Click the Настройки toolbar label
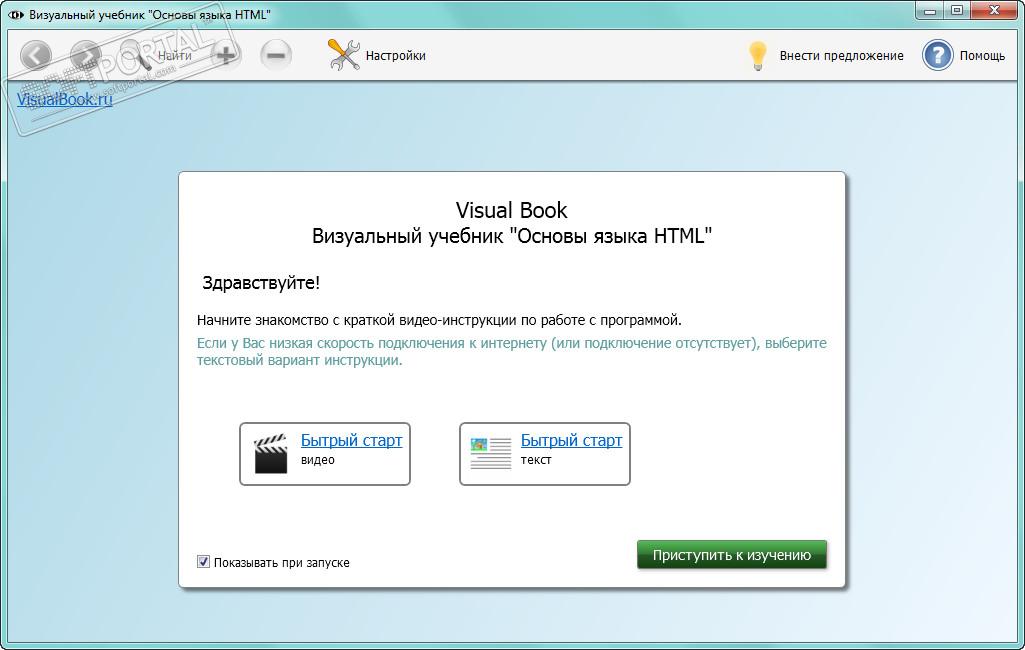 pyautogui.click(x=395, y=56)
